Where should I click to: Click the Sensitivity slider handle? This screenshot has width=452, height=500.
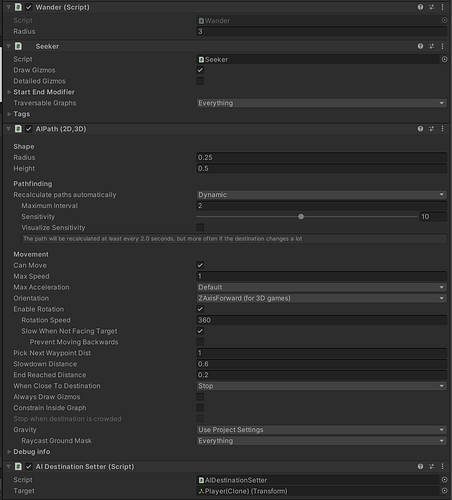[x=301, y=217]
